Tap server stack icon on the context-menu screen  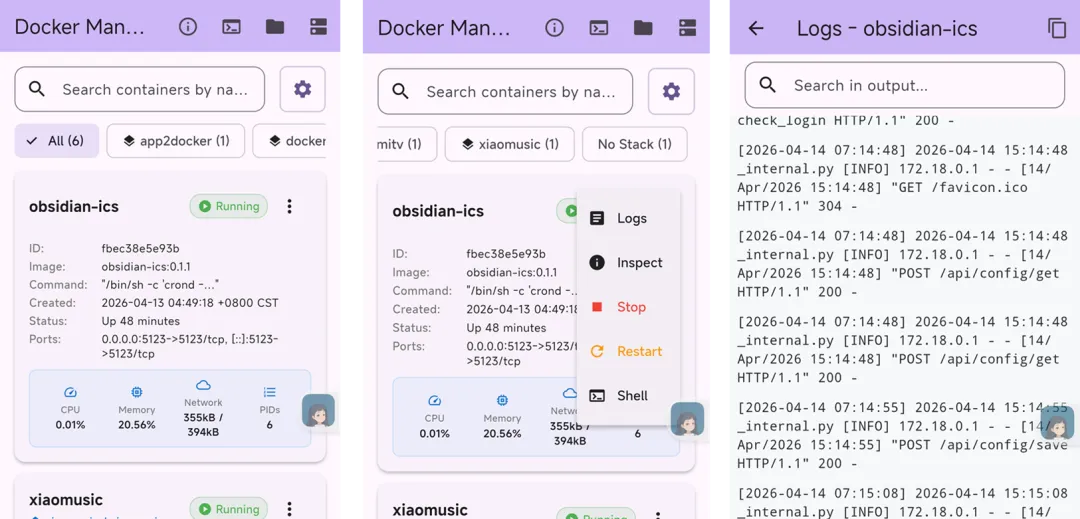pyautogui.click(x=687, y=27)
